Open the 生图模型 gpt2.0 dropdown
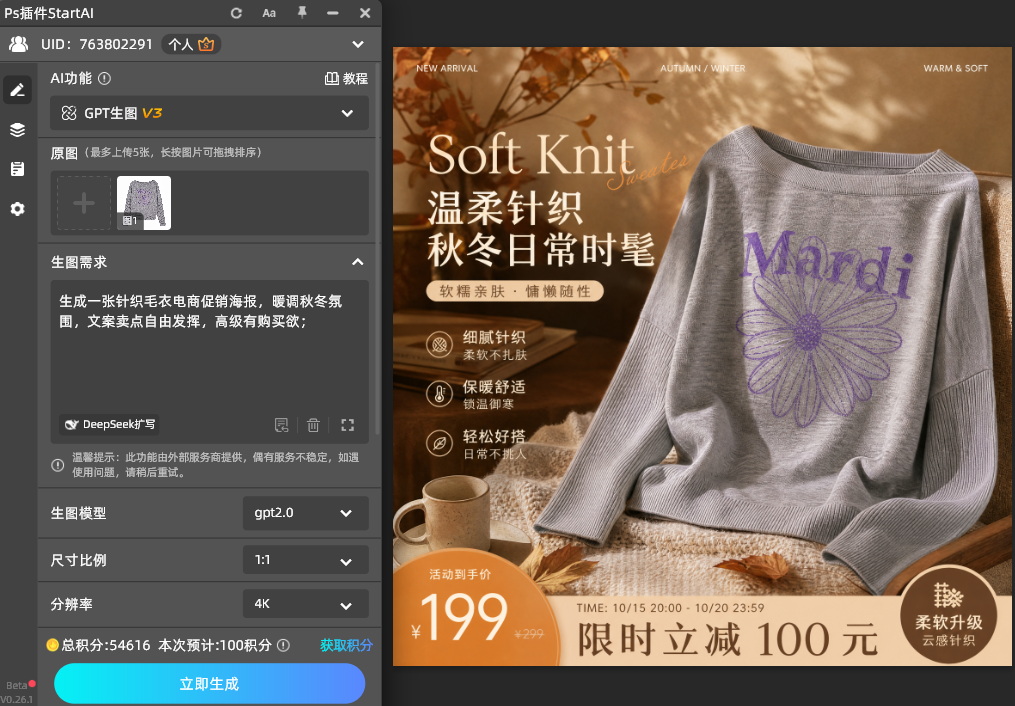Viewport: 1015px width, 706px height. click(x=306, y=513)
